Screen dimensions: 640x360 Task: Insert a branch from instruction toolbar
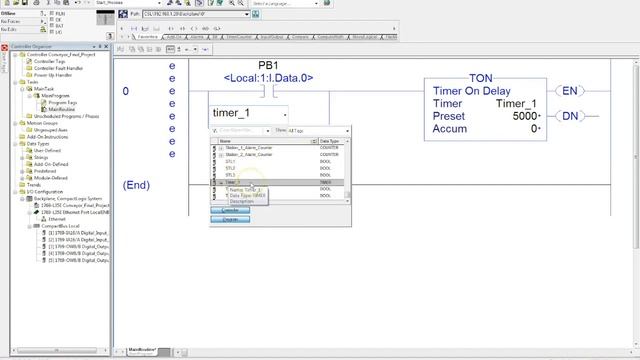pyautogui.click(x=145, y=29)
